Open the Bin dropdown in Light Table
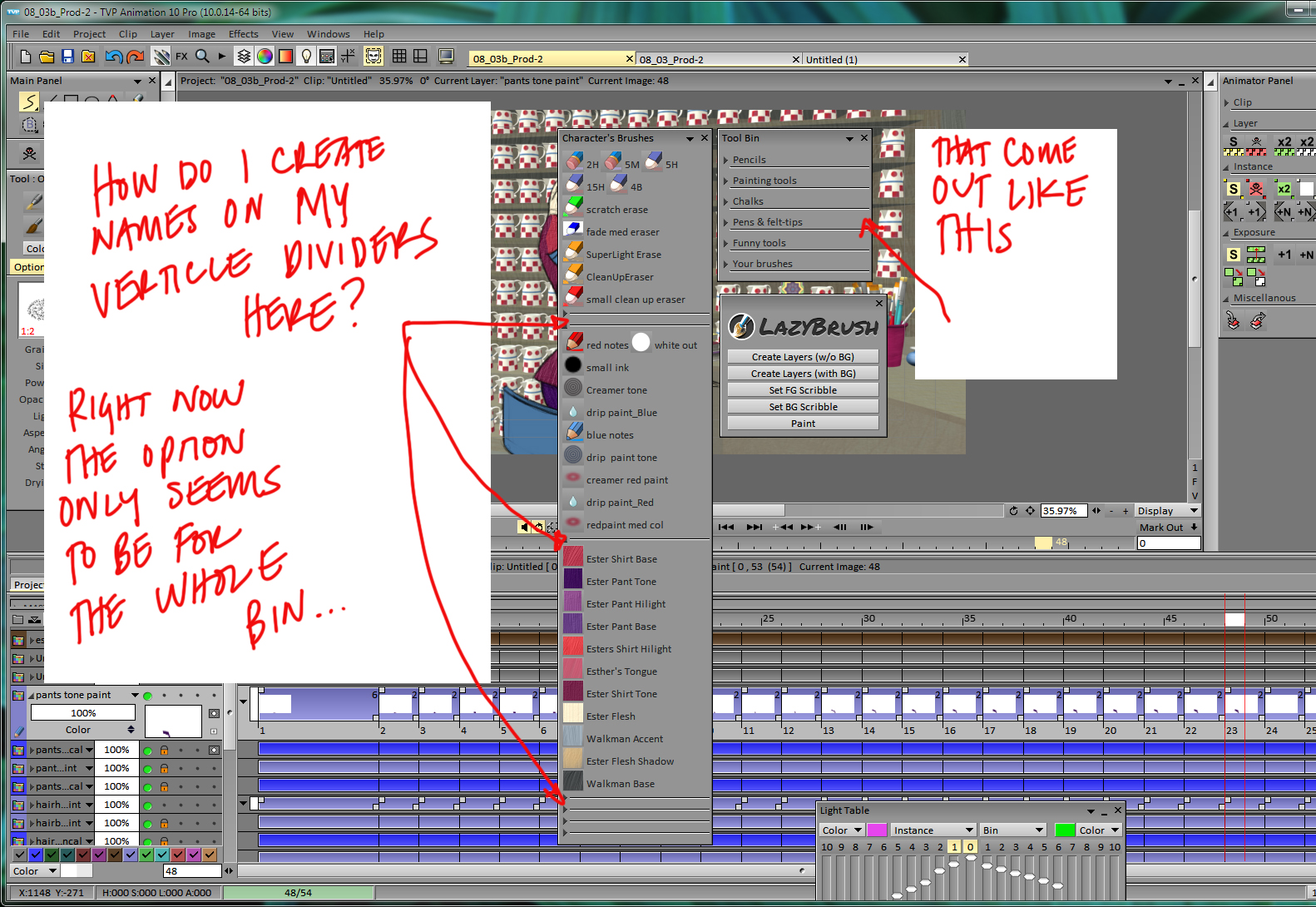Viewport: 1316px width, 907px height. pos(1012,830)
